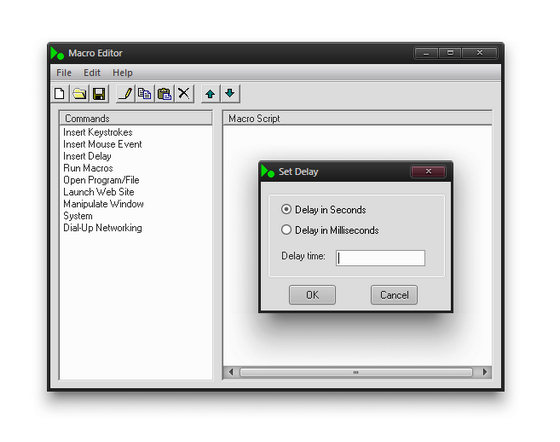Viewport: 560px width, 442px height.
Task: Cancel the Set Delay dialog
Action: (x=394, y=295)
